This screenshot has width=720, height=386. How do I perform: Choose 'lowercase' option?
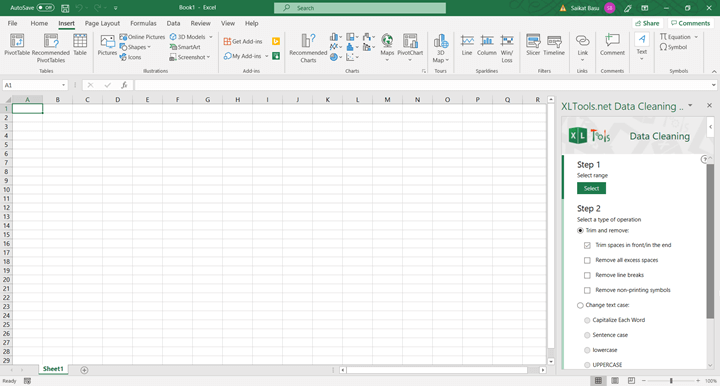(587, 350)
